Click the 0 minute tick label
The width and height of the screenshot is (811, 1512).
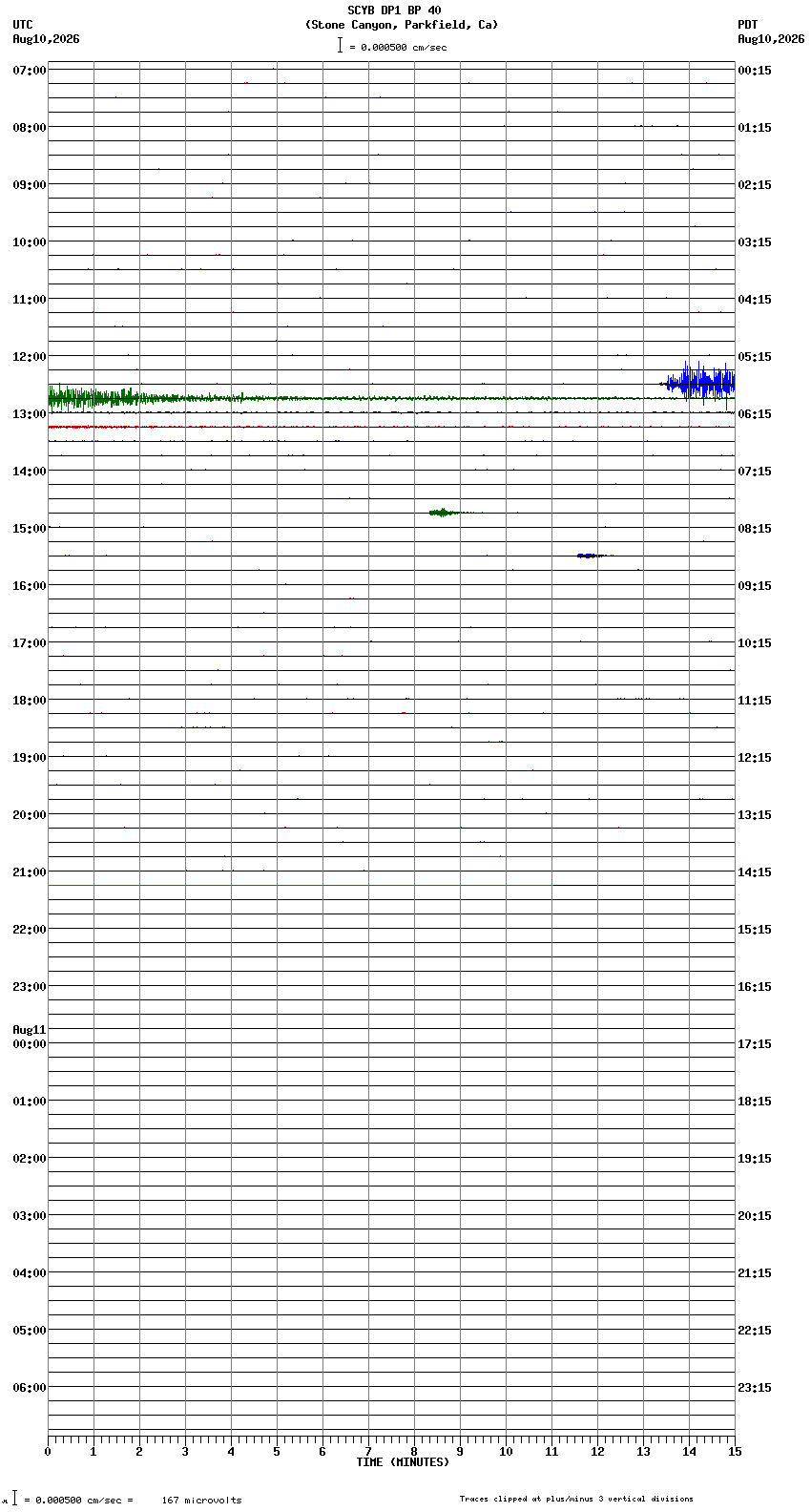coord(48,1452)
